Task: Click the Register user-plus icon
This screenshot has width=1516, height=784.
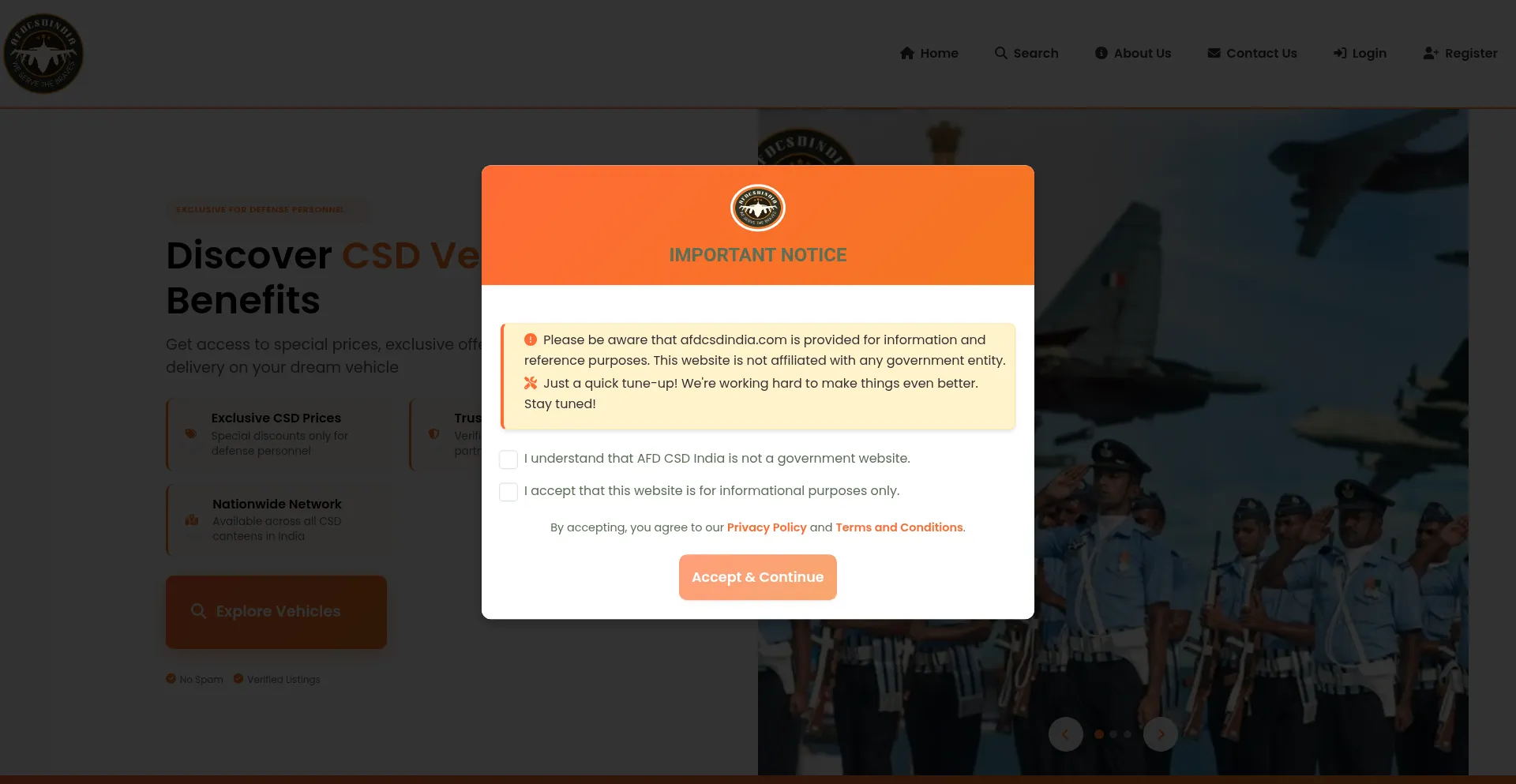Action: pyautogui.click(x=1431, y=53)
